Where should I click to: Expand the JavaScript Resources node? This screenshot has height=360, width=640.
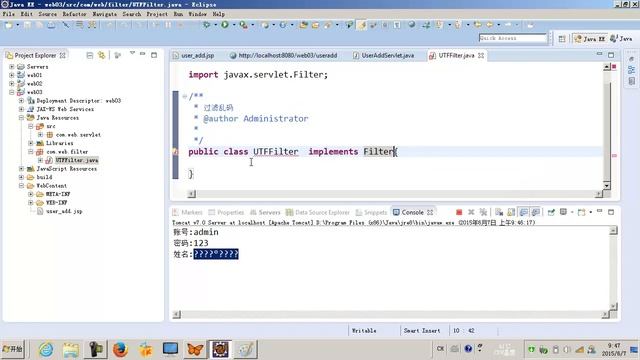pos(21,169)
